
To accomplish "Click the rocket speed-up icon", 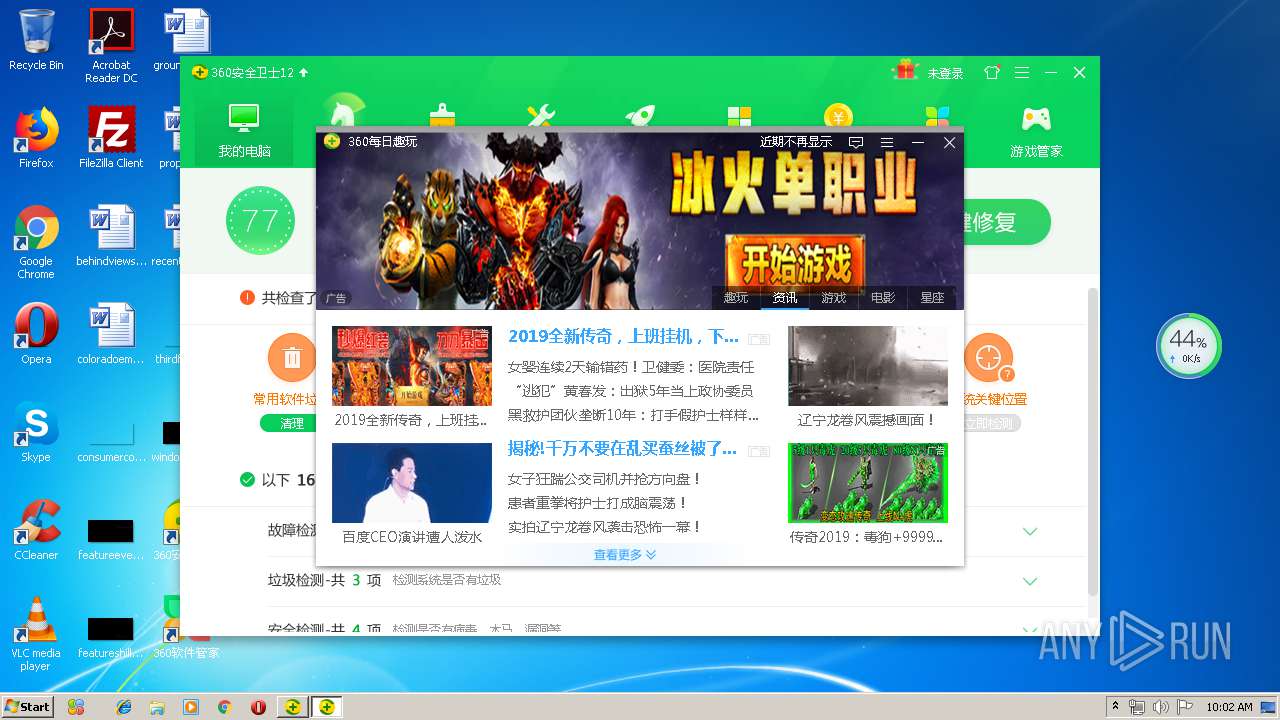I will 640,114.
